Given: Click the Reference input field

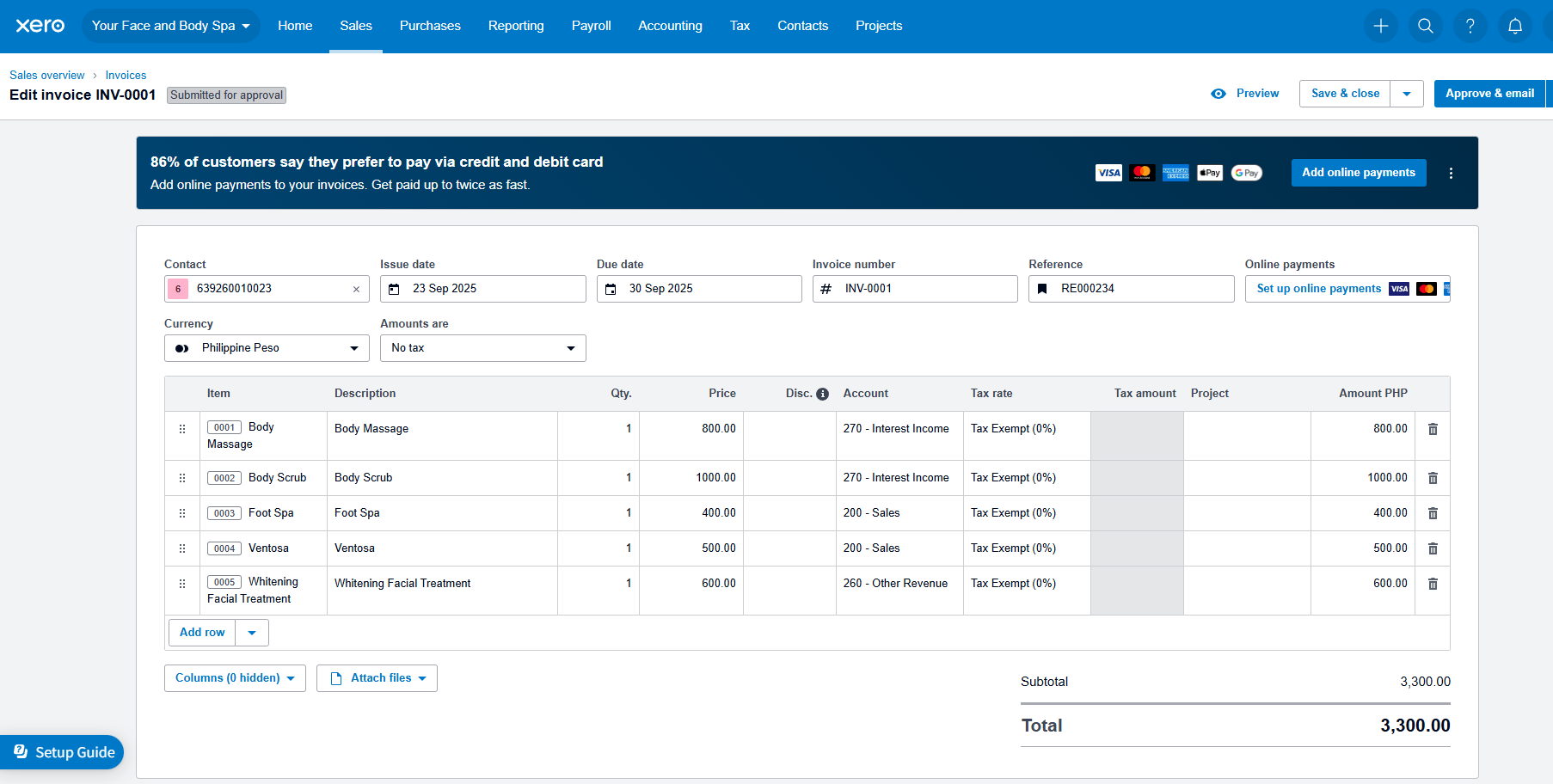Looking at the screenshot, I should click(1139, 289).
